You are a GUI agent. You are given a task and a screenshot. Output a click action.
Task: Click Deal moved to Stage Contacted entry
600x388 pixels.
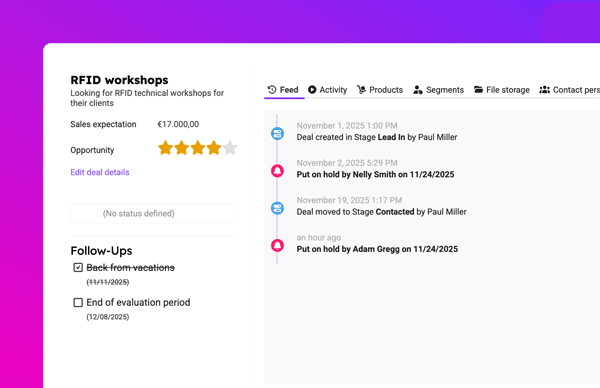click(x=382, y=212)
